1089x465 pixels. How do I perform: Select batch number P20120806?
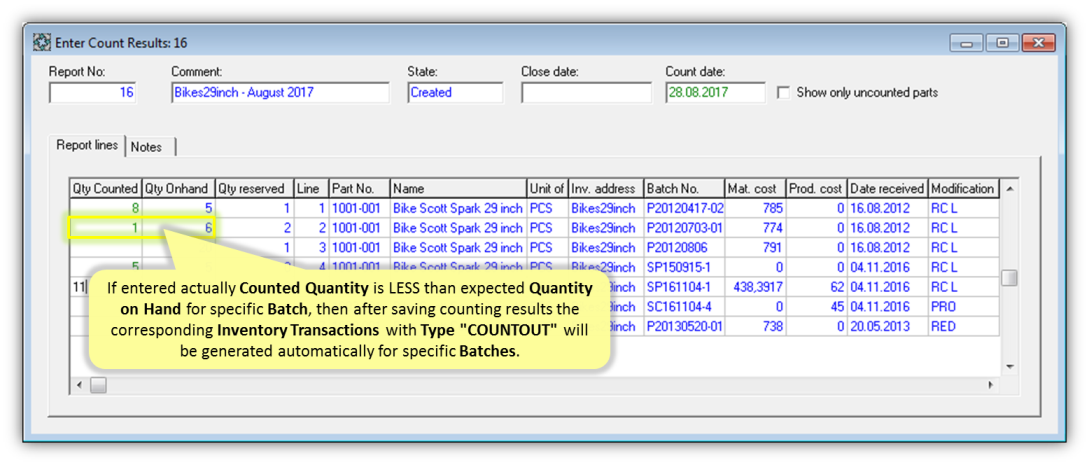[x=684, y=247]
